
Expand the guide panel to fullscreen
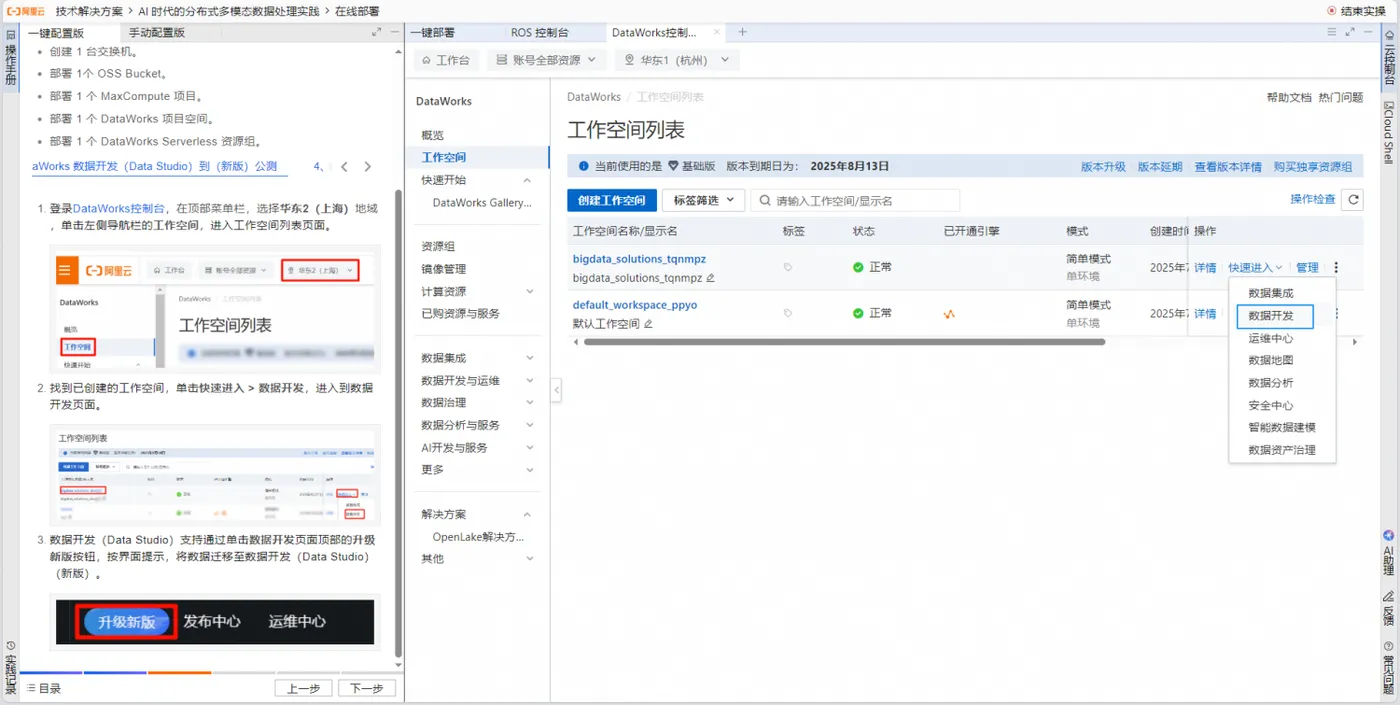tap(377, 32)
